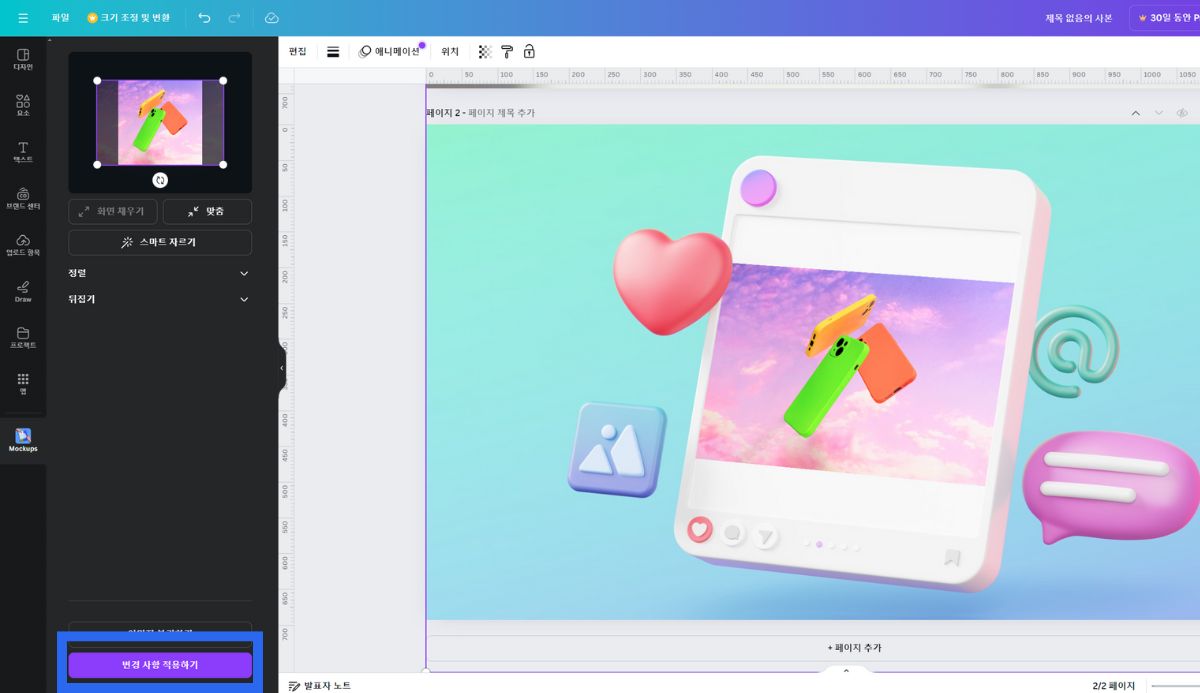This screenshot has height=693, width=1200.
Task: Click the 페이지 2 label above canvas
Action: (x=442, y=113)
